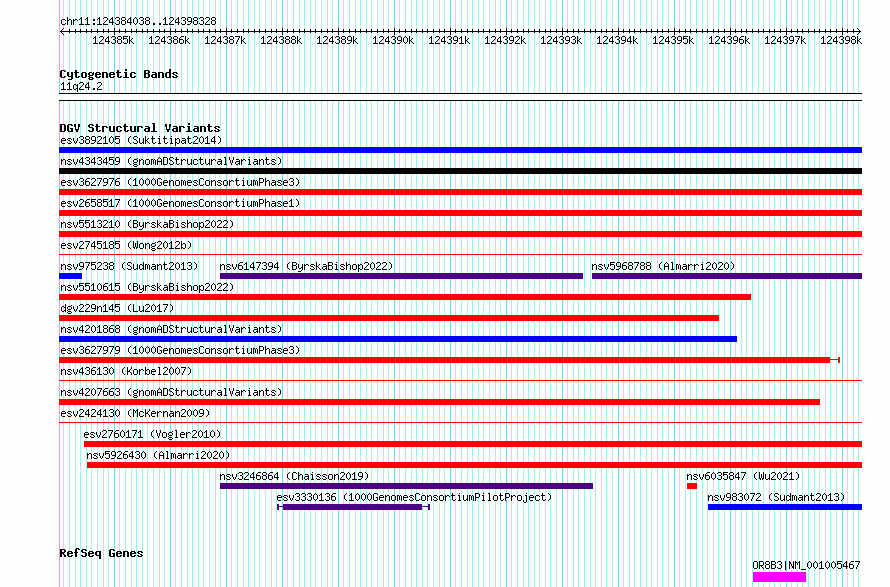Click the 124393k ruler tick label
The width and height of the screenshot is (890, 587).
point(561,41)
